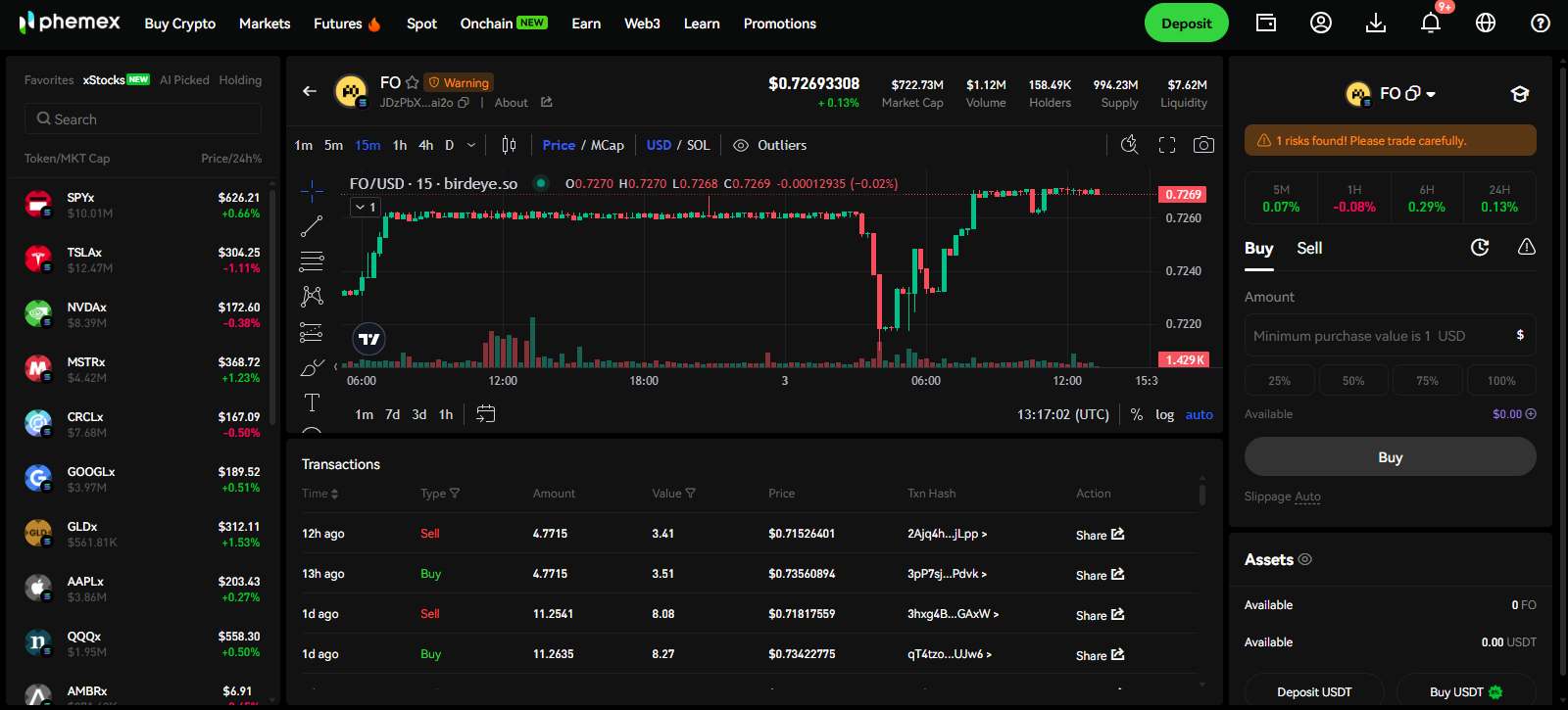Open the Onchain menu
The image size is (1568, 710).
(x=504, y=24)
